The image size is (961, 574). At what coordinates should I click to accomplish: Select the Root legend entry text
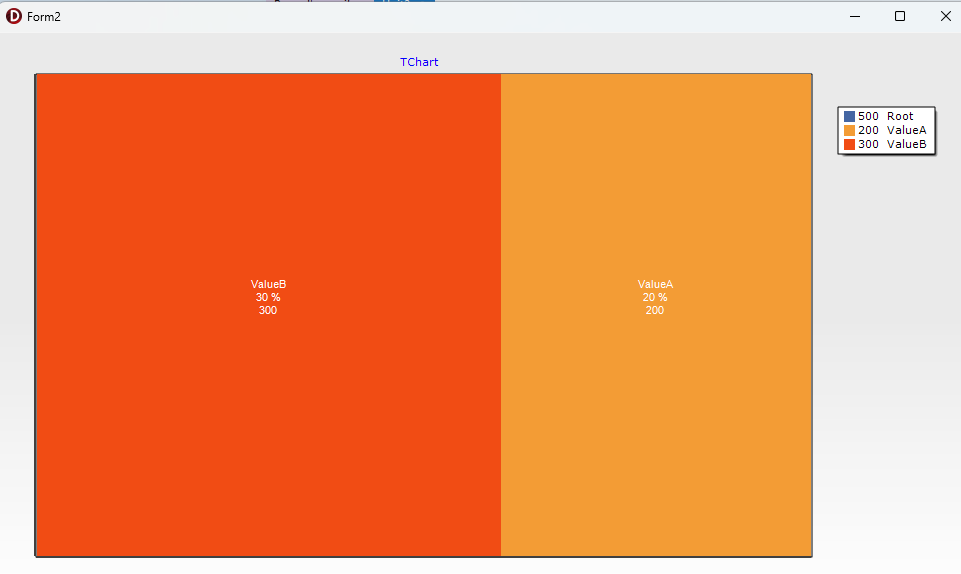tap(886, 116)
